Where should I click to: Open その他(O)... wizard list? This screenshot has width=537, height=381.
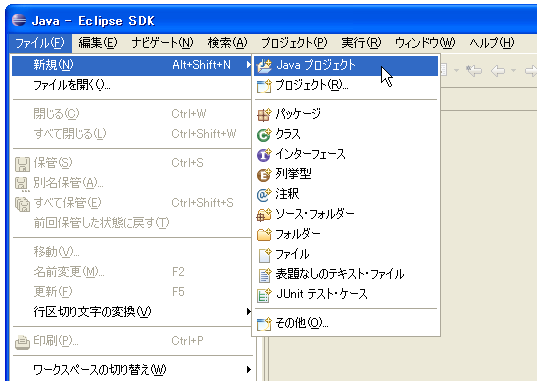point(346,323)
